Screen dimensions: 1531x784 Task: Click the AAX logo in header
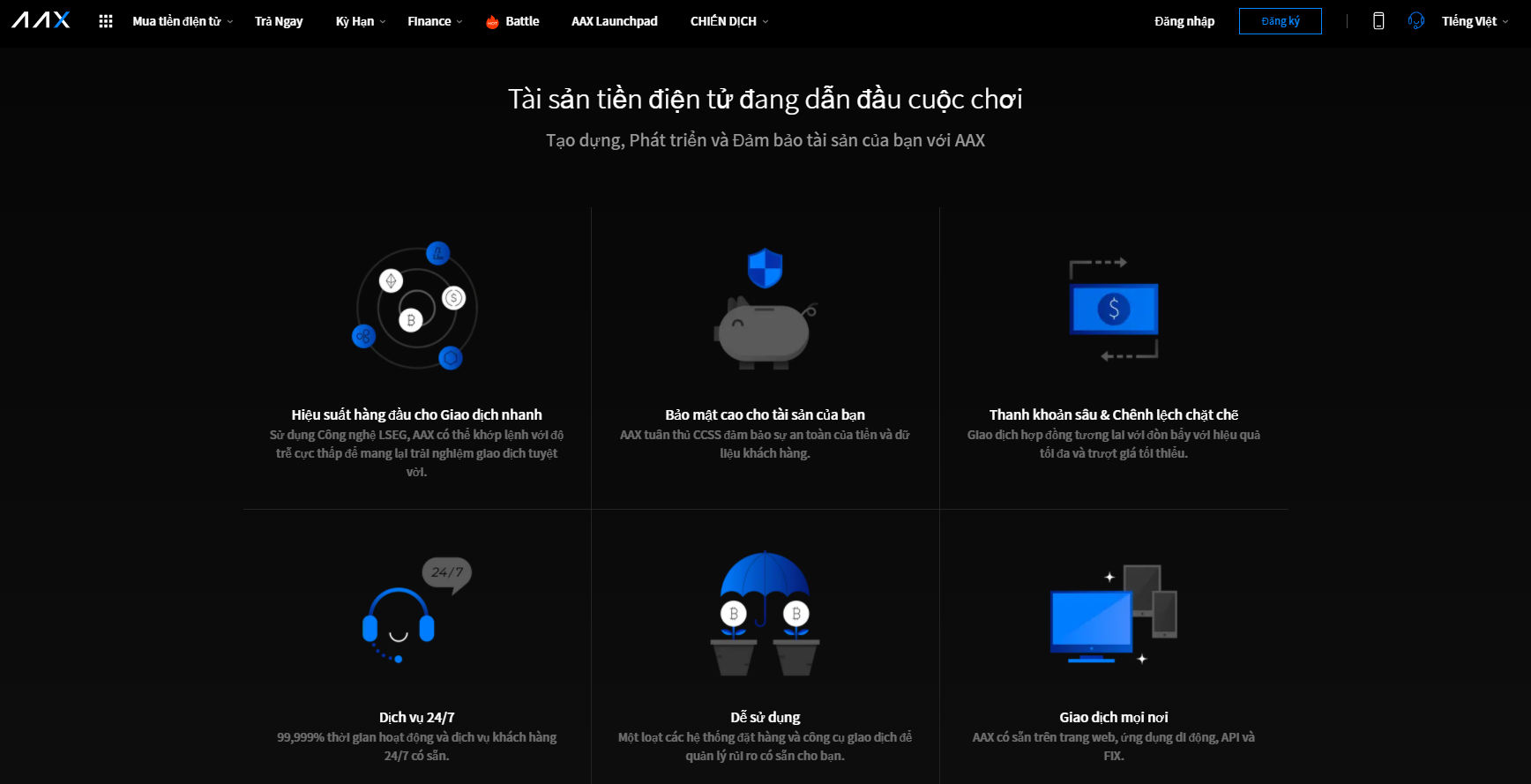[x=41, y=20]
